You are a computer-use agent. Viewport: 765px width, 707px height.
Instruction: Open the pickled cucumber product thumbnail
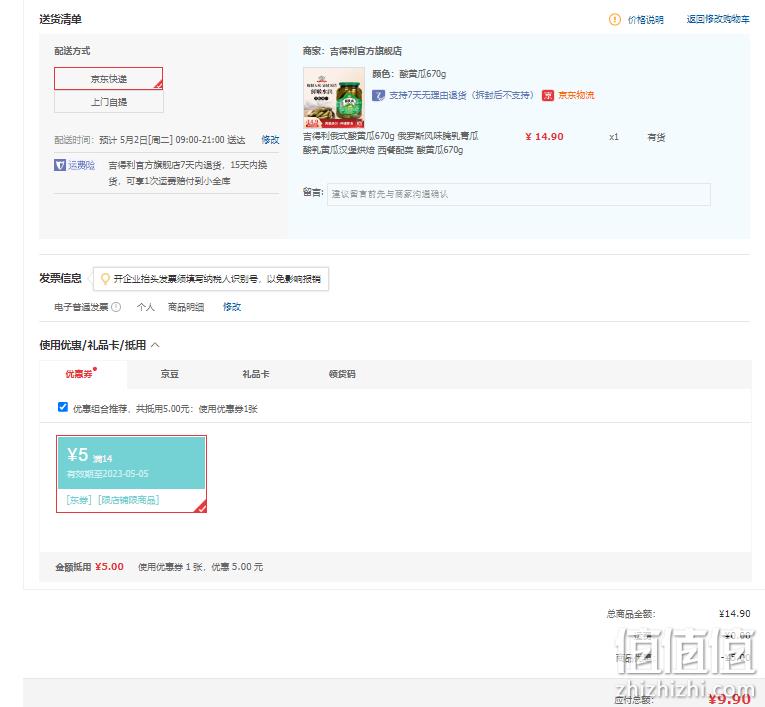click(x=334, y=98)
